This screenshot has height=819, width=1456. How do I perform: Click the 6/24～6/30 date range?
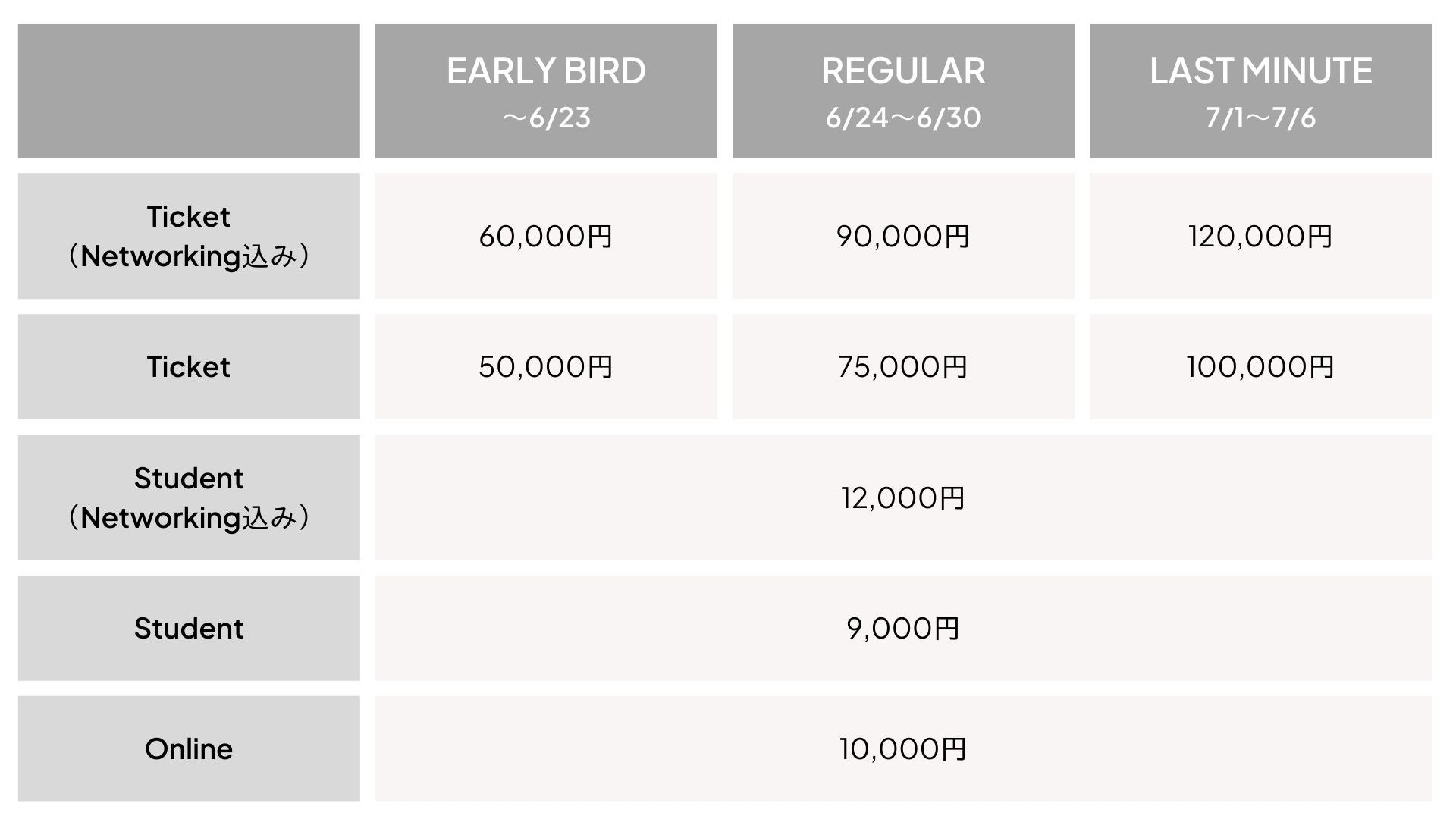coord(902,118)
